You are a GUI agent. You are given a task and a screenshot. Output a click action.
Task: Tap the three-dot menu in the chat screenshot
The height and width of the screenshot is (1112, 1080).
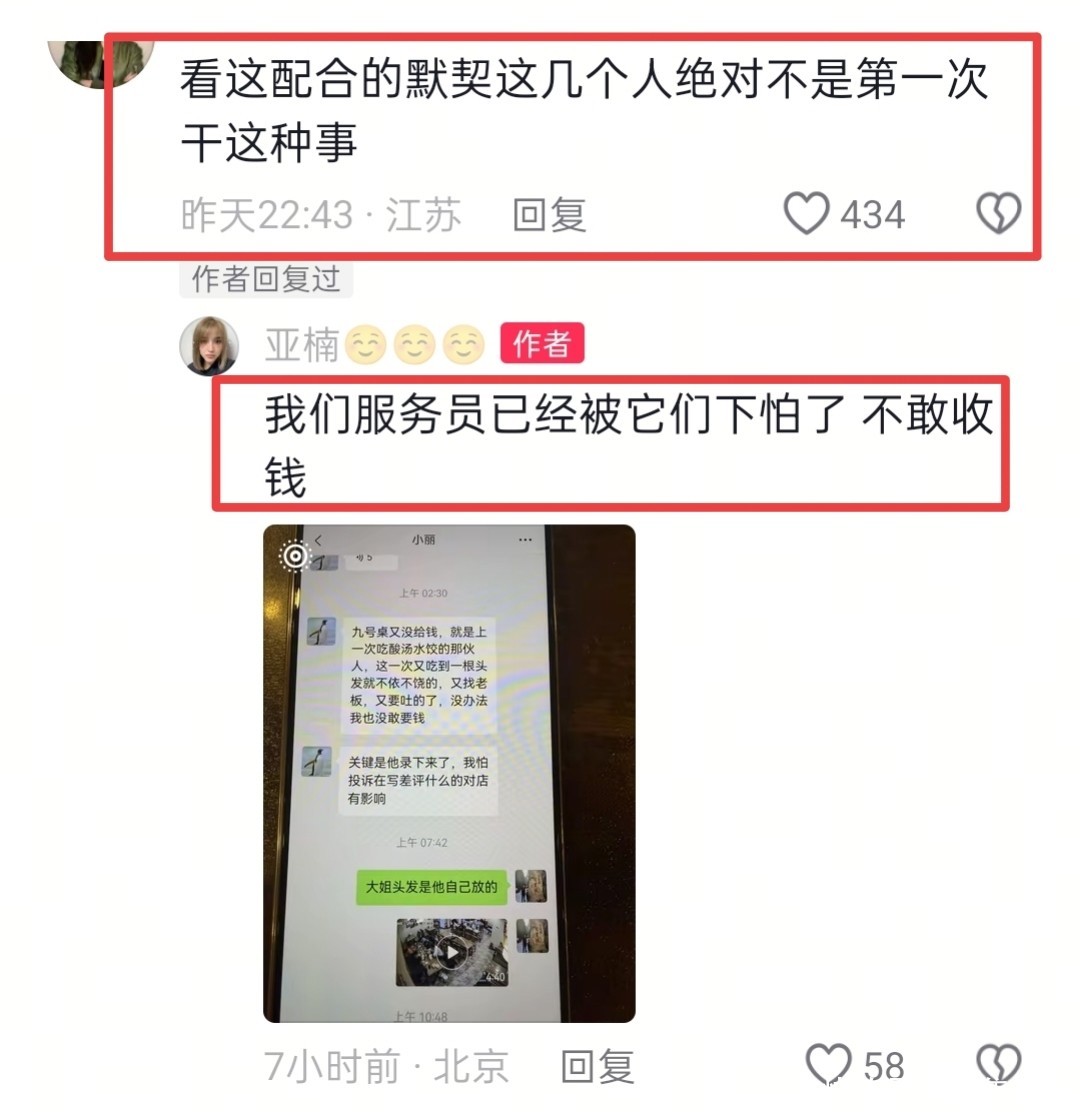coord(525,540)
